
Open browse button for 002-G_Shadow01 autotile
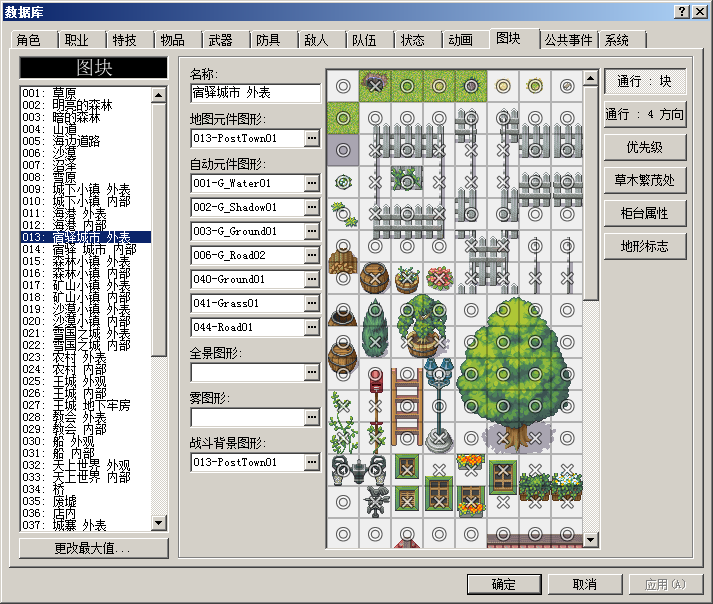click(x=312, y=207)
